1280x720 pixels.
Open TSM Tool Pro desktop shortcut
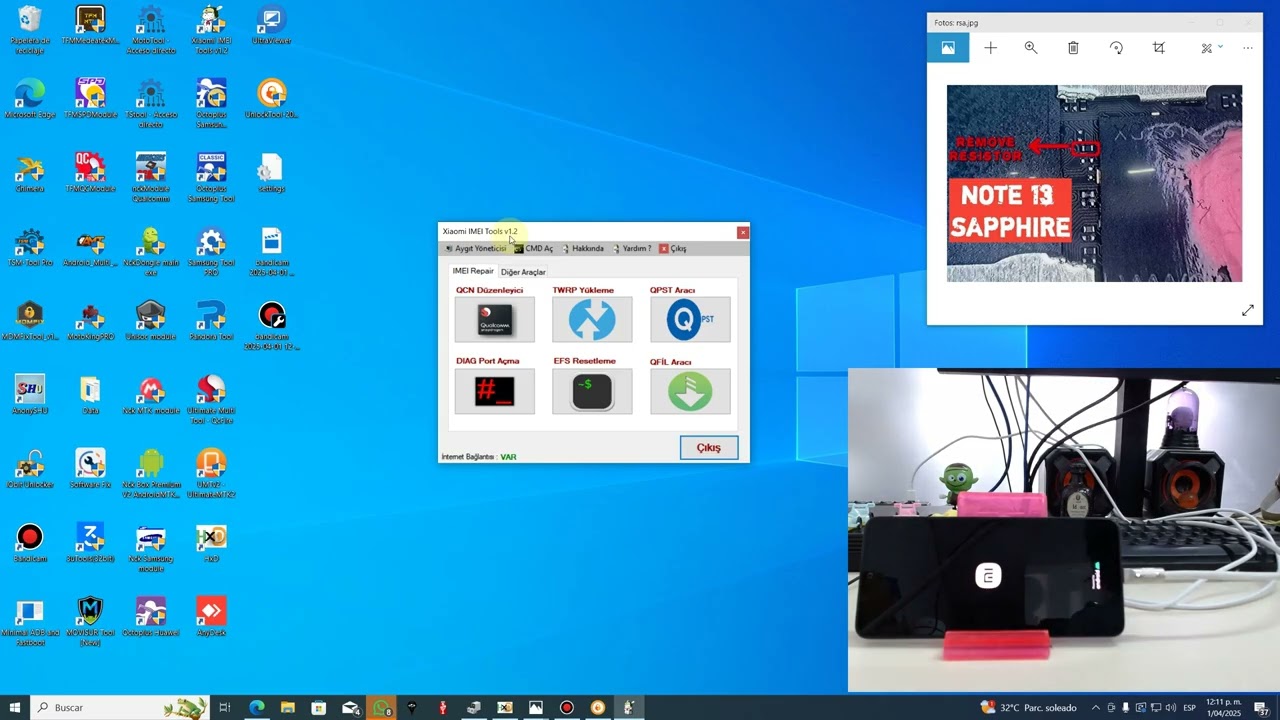[x=30, y=247]
